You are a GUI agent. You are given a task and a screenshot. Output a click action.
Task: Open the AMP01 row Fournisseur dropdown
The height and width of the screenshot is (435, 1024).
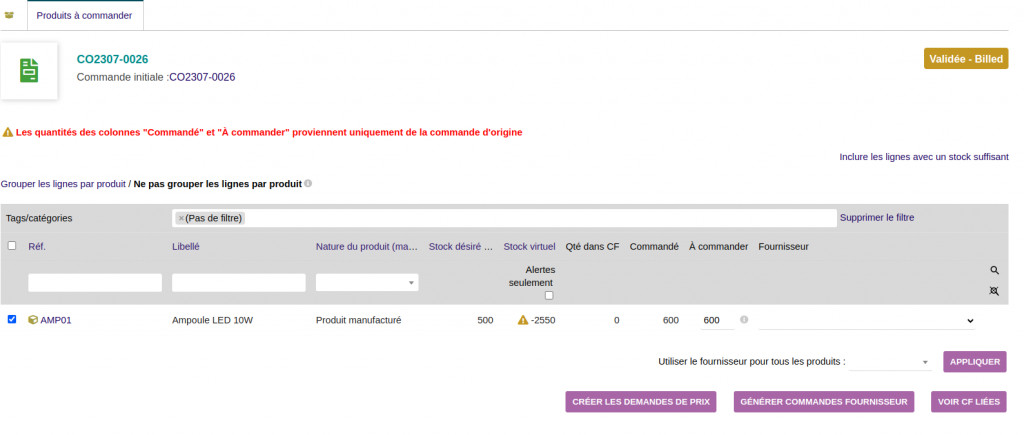[x=867, y=321]
